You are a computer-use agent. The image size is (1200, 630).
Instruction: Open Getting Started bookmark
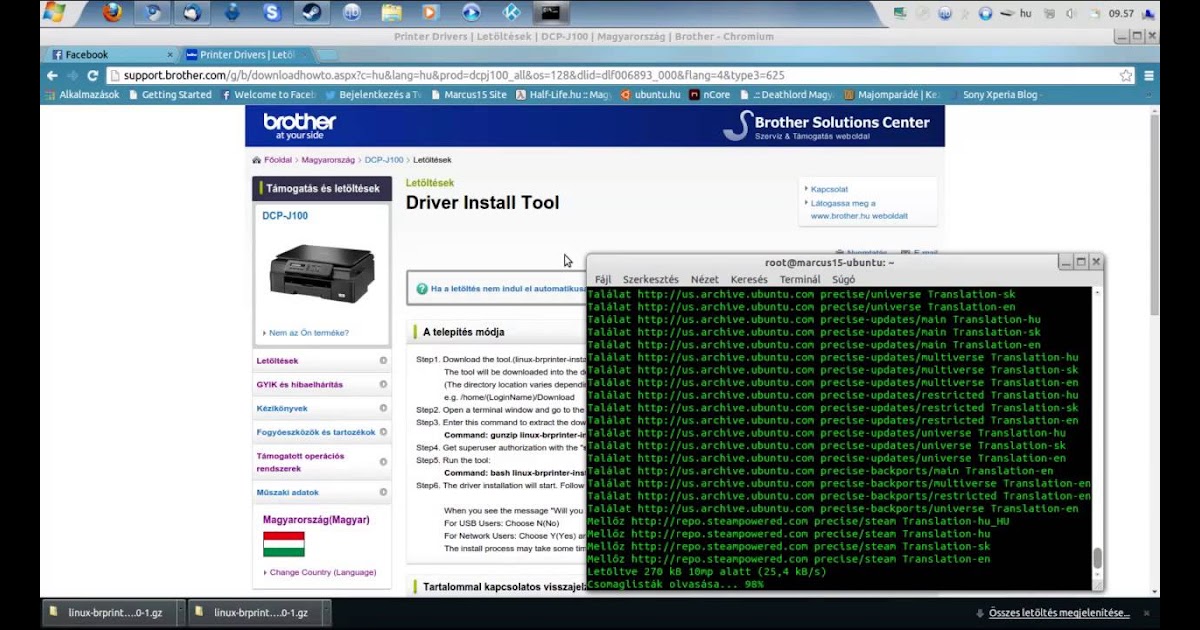coord(169,95)
